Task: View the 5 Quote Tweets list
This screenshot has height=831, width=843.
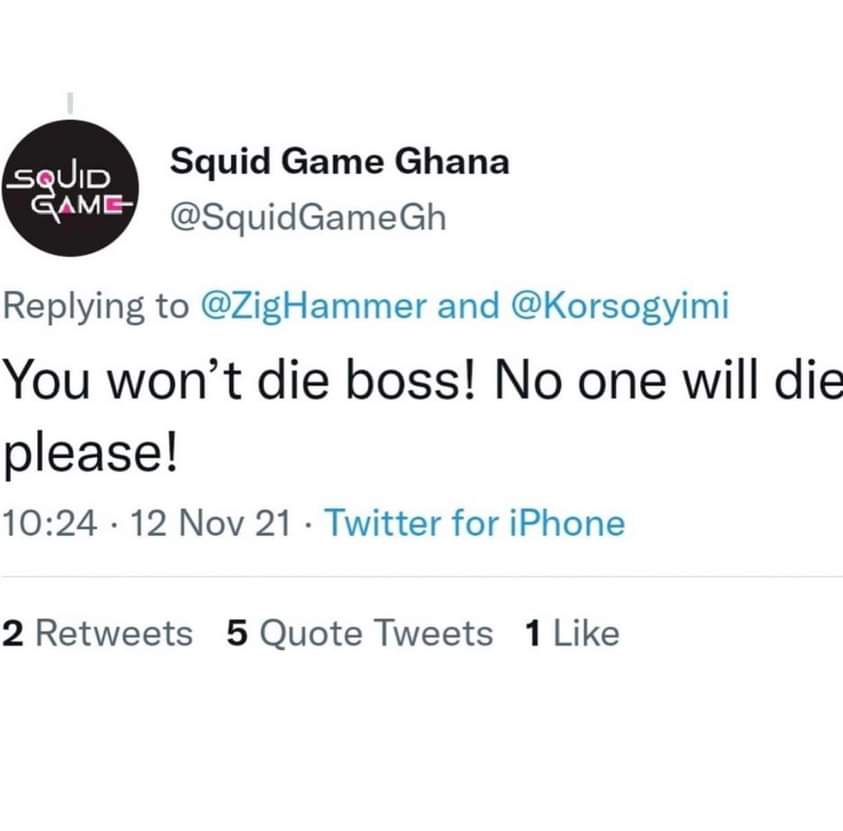Action: click(360, 633)
